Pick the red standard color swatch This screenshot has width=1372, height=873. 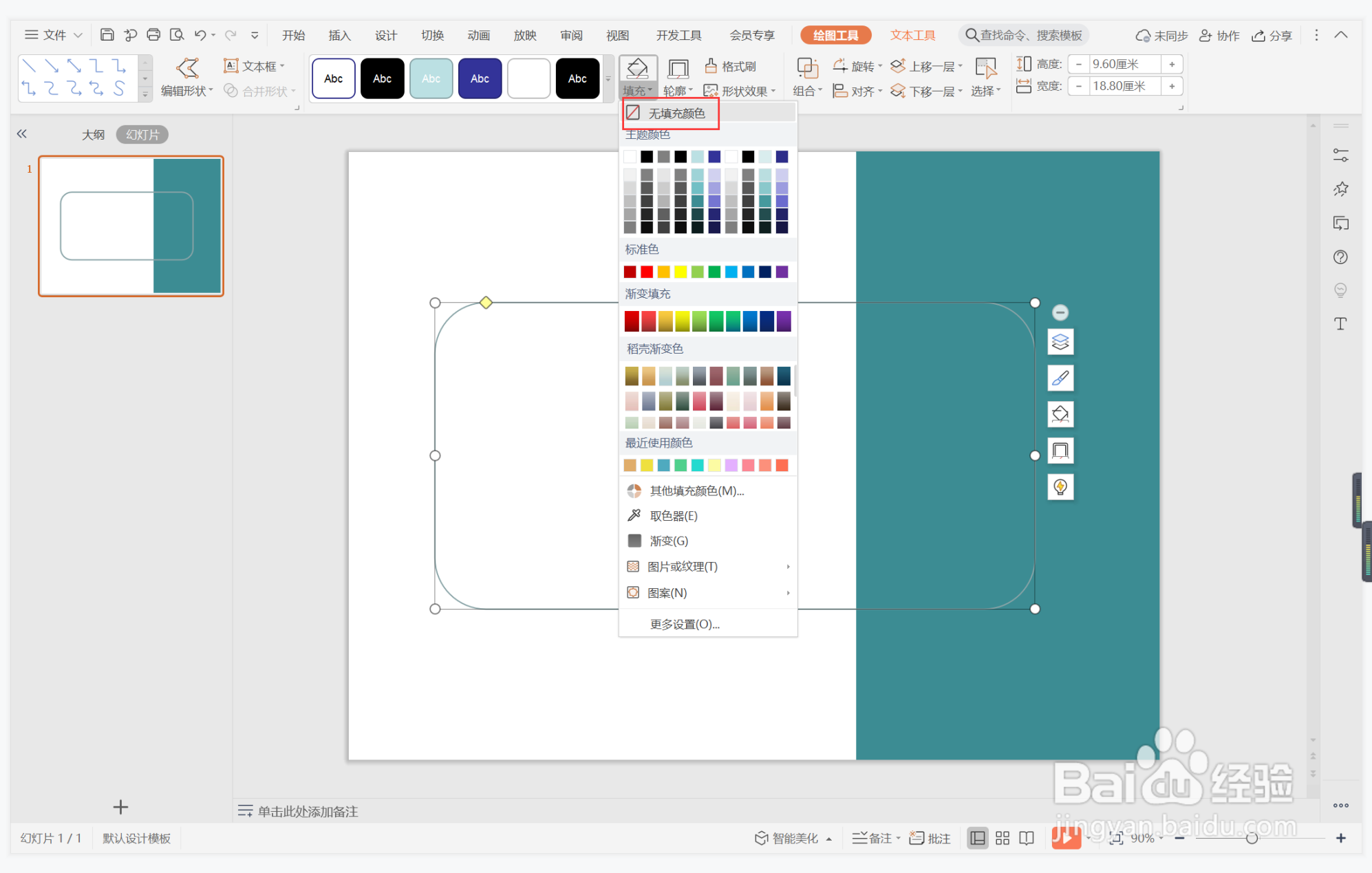647,272
